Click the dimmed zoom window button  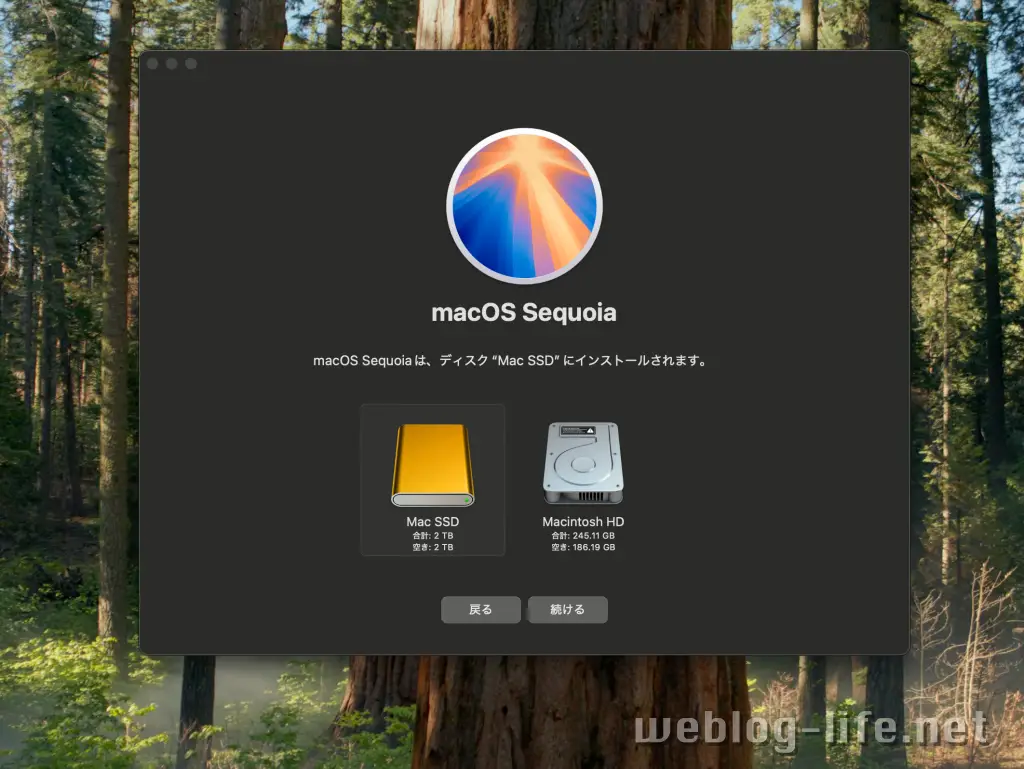tap(191, 63)
